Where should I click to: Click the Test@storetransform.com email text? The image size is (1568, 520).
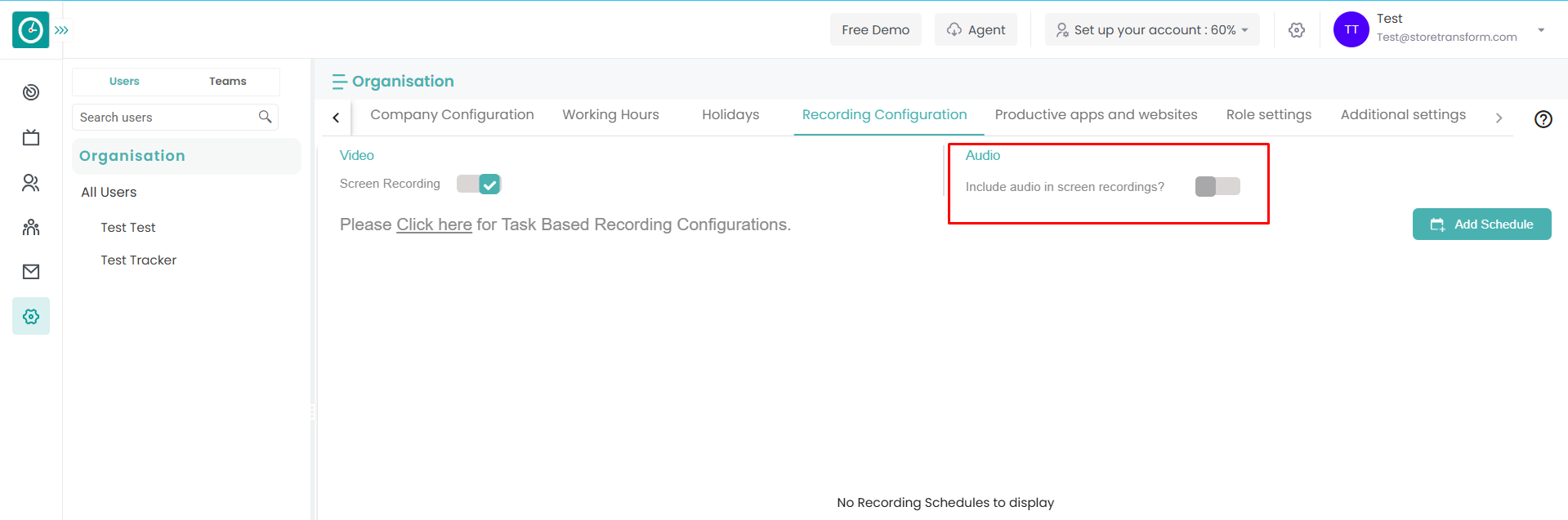[1446, 38]
